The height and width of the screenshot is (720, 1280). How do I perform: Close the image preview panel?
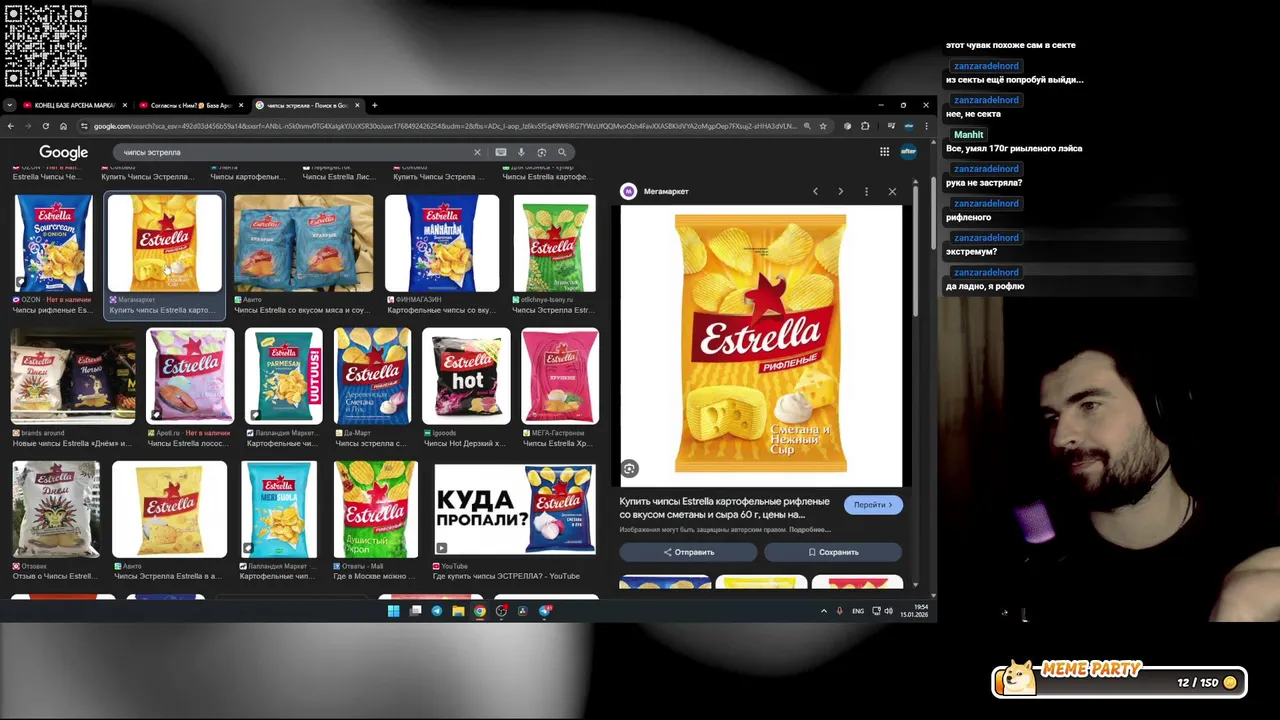point(892,191)
